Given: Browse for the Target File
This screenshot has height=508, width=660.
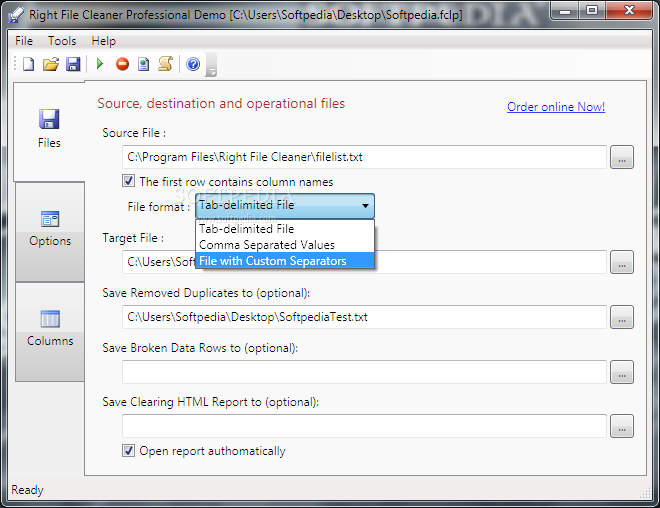Looking at the screenshot, I should pos(622,262).
